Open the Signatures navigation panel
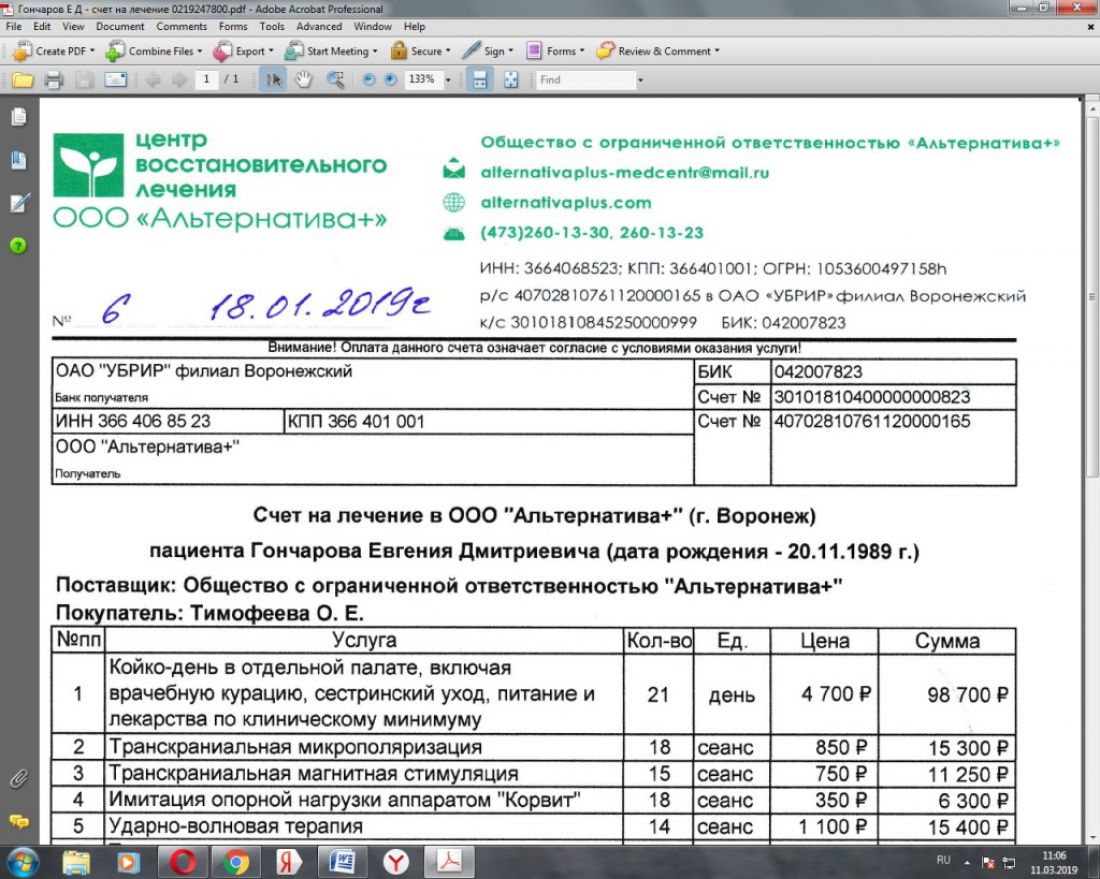1100x879 pixels. (19, 203)
